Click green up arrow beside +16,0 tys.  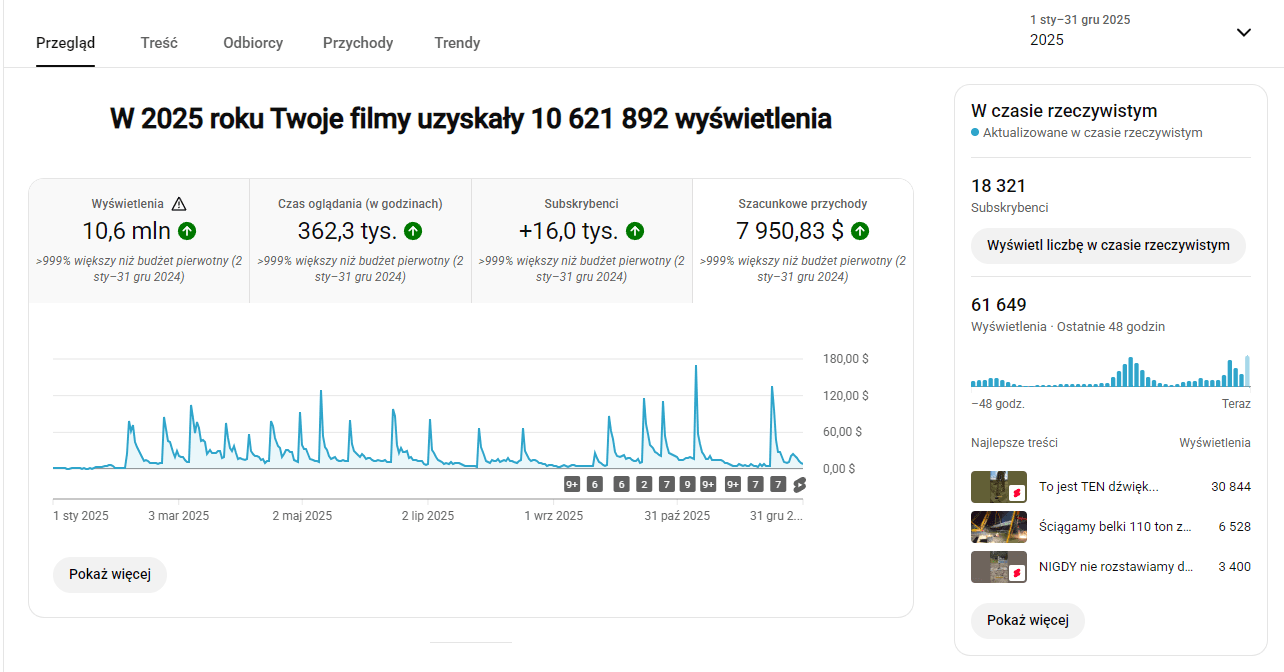click(x=635, y=231)
